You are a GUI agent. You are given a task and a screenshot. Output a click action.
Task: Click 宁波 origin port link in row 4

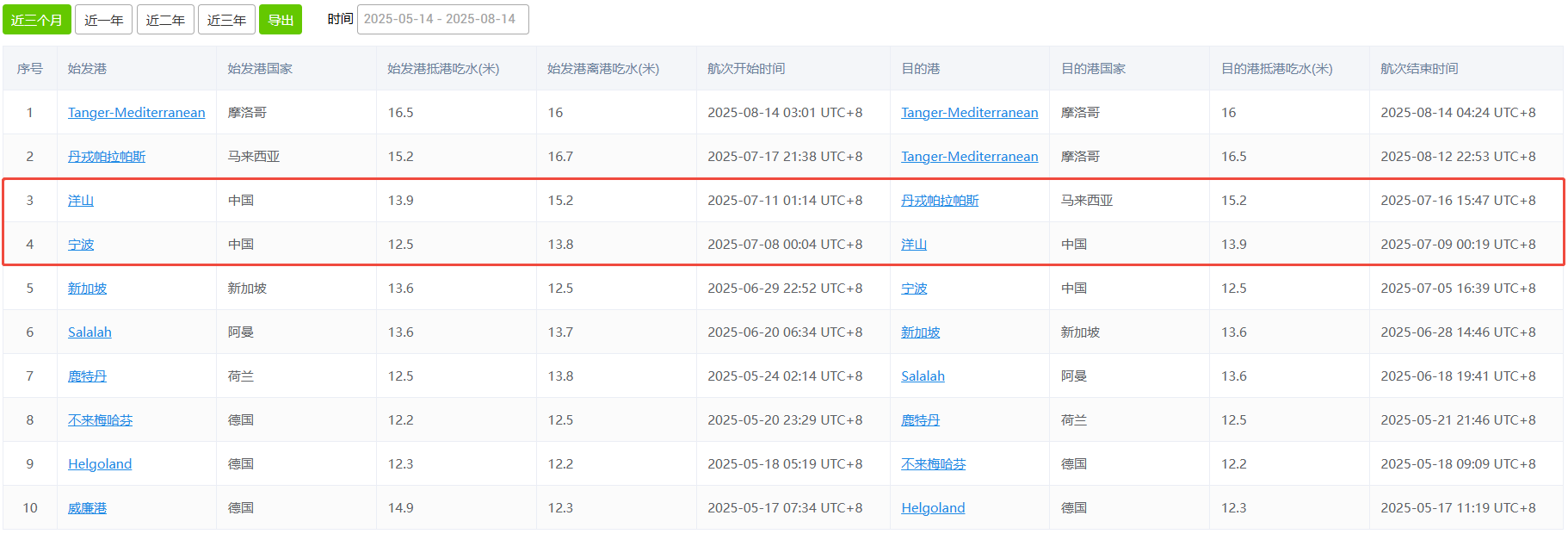click(81, 245)
